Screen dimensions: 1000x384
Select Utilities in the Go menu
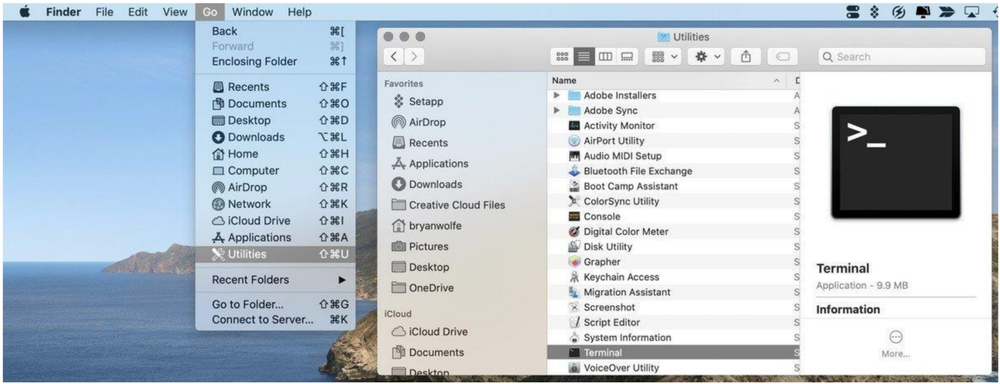275,254
